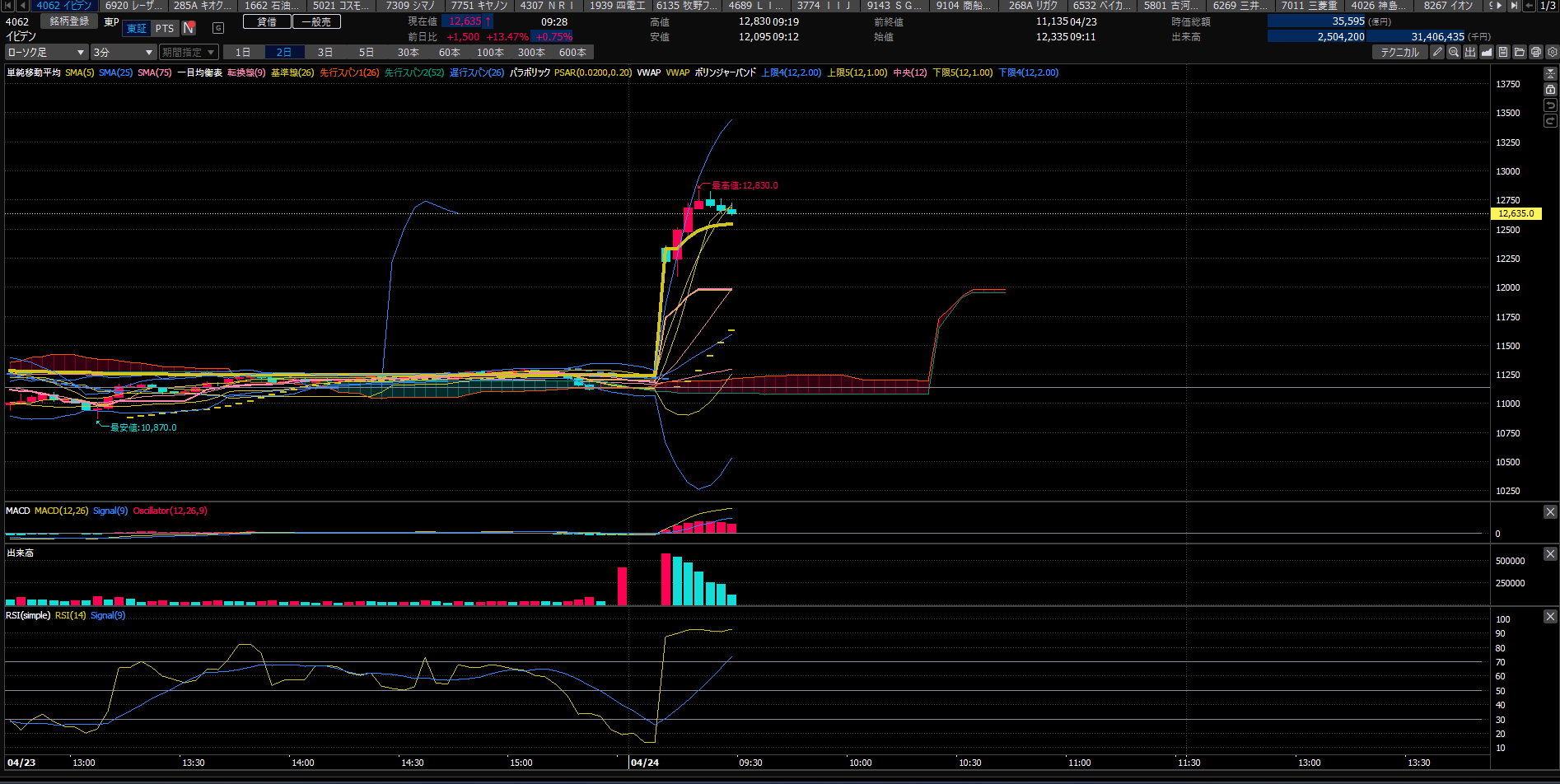
Task: Select the pencil drawing tool icon
Action: (1437, 52)
